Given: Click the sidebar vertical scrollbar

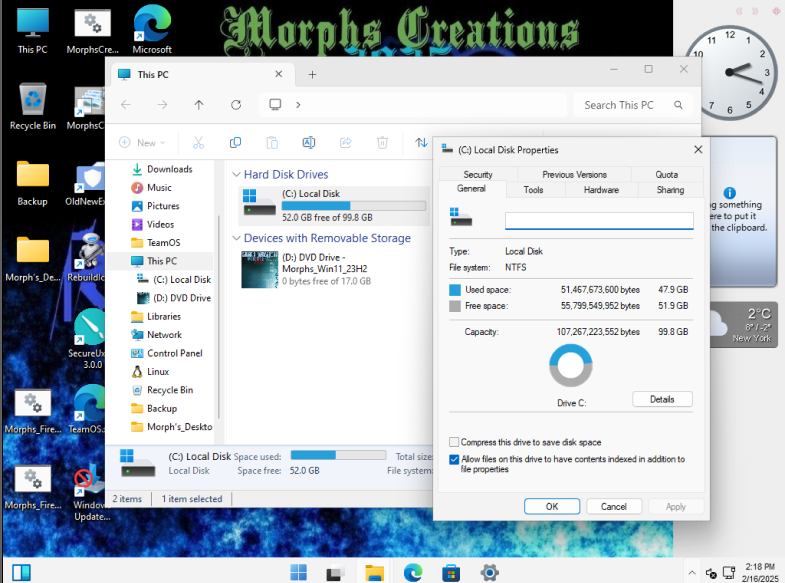Looking at the screenshot, I should pos(218,316).
